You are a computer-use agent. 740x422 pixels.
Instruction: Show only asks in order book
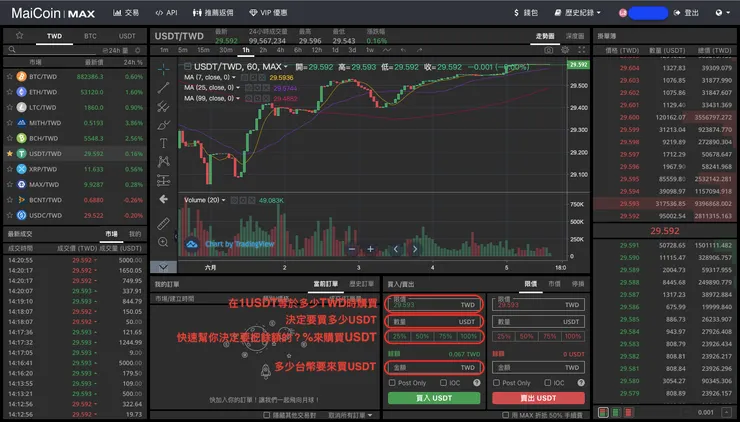point(629,412)
